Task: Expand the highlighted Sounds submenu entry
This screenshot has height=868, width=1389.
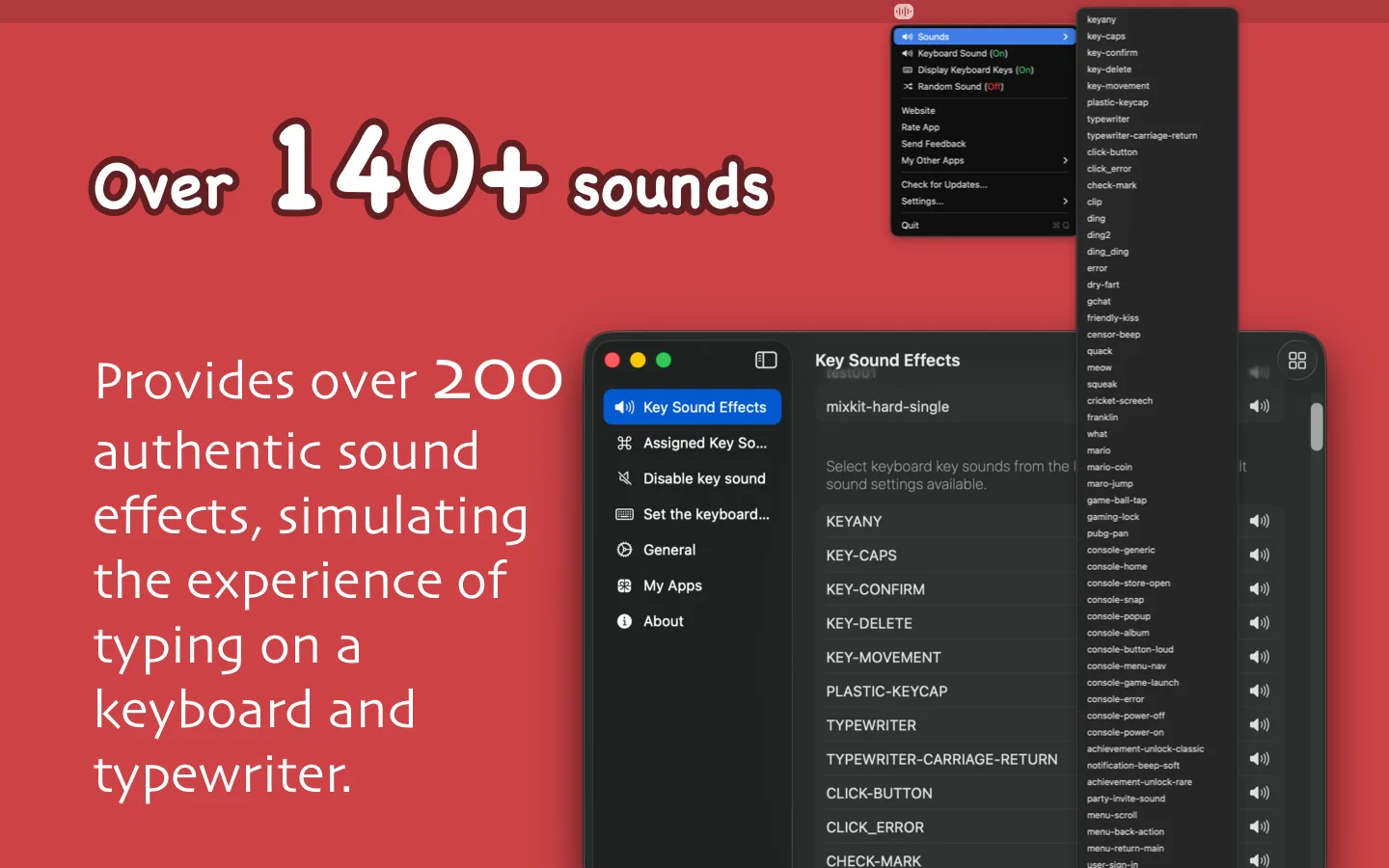Action: [x=984, y=37]
